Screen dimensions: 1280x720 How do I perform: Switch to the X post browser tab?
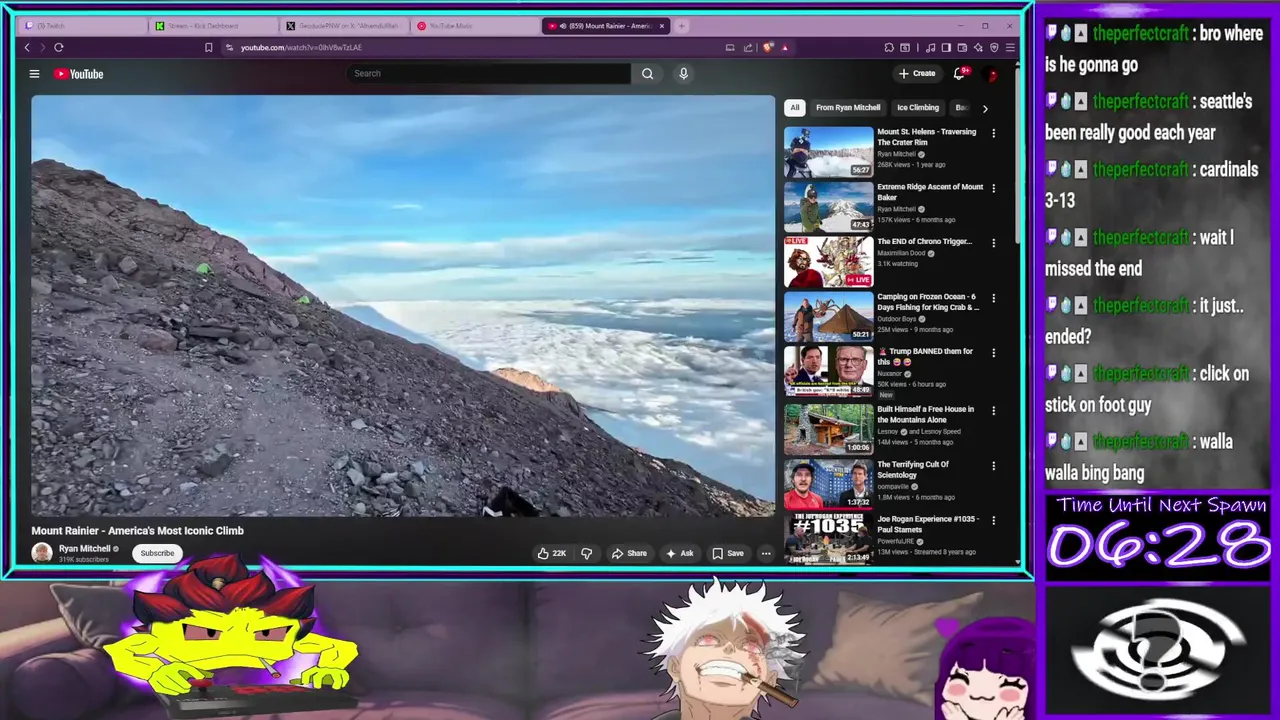tap(345, 26)
